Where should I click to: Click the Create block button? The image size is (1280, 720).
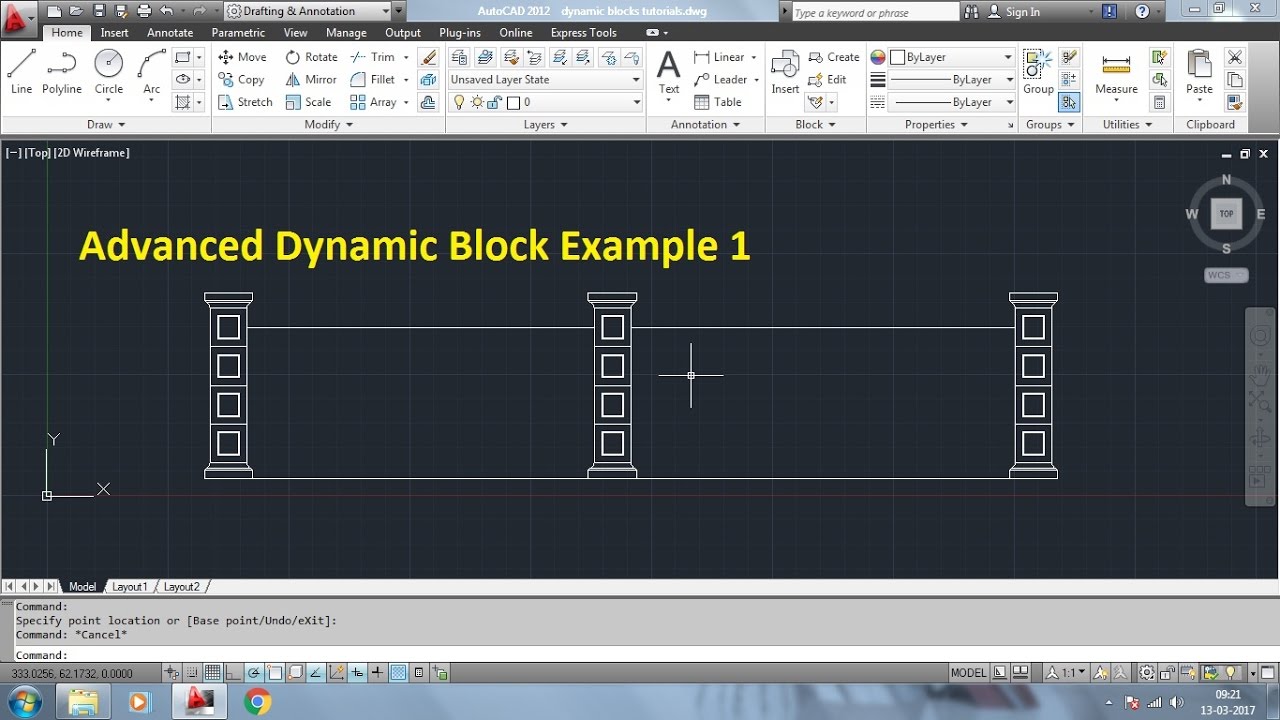coord(834,57)
